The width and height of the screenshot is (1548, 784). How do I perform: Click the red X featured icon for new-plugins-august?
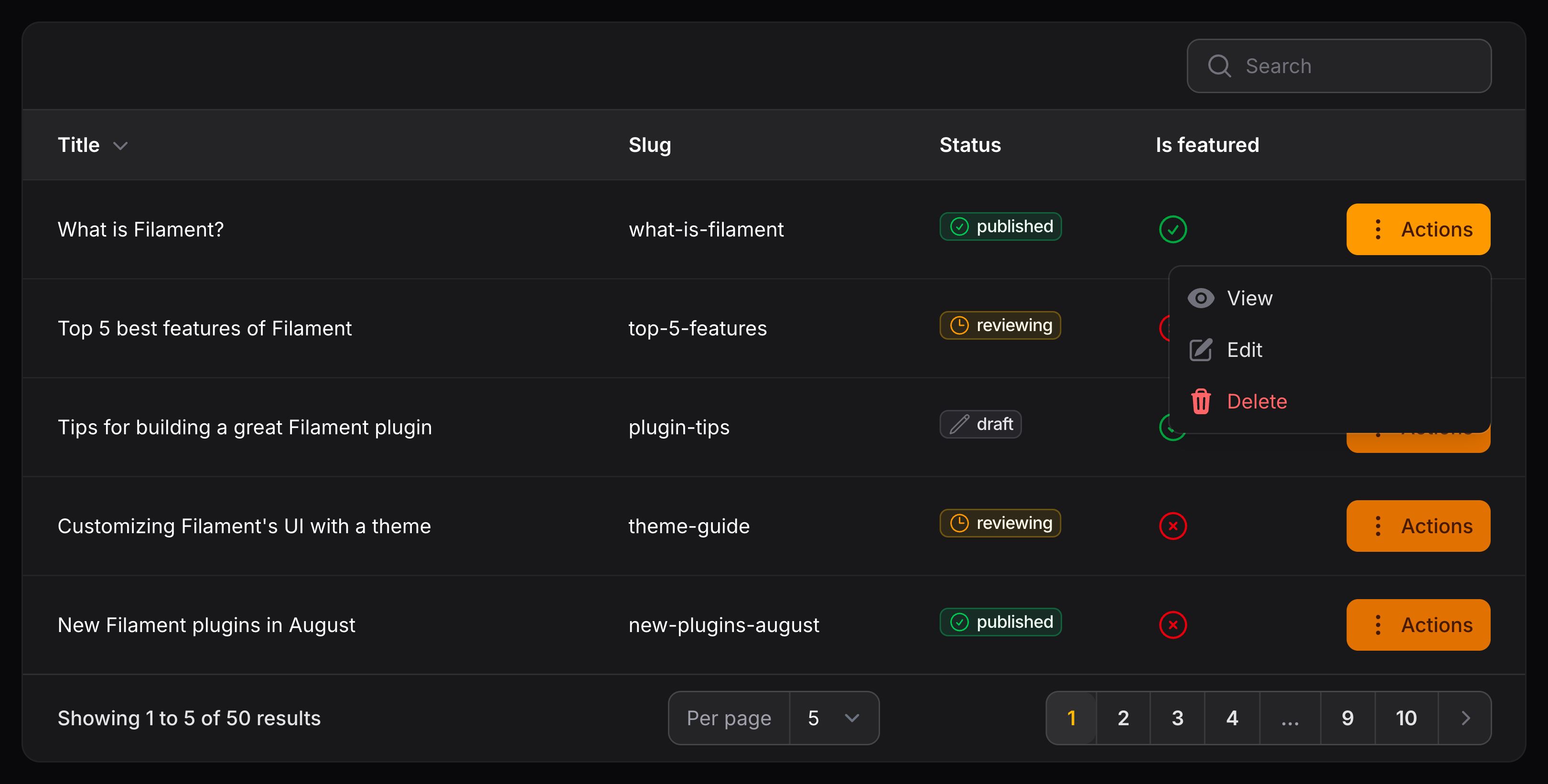click(x=1172, y=625)
